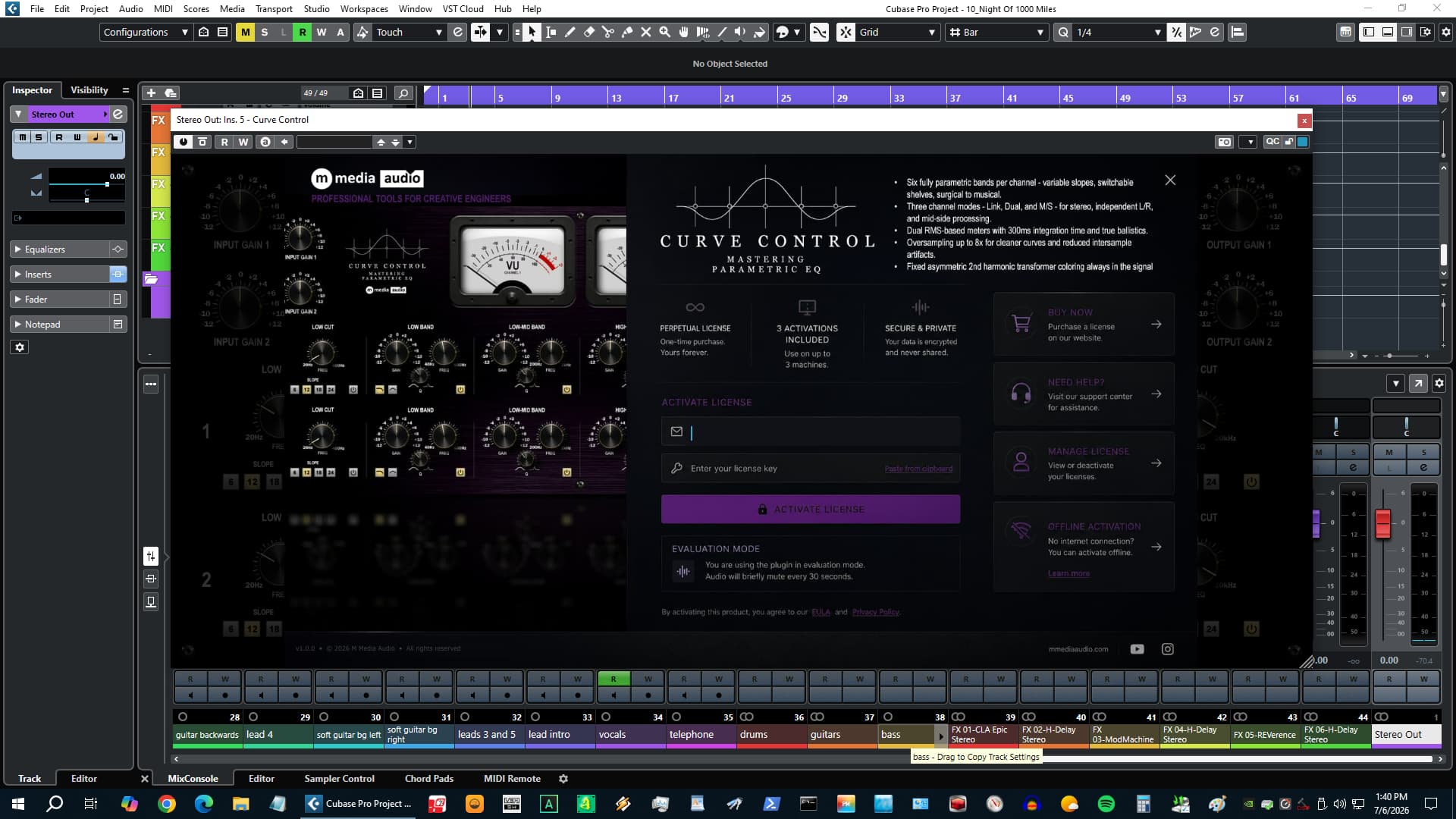
Task: Open the Transport menu
Action: (274, 8)
